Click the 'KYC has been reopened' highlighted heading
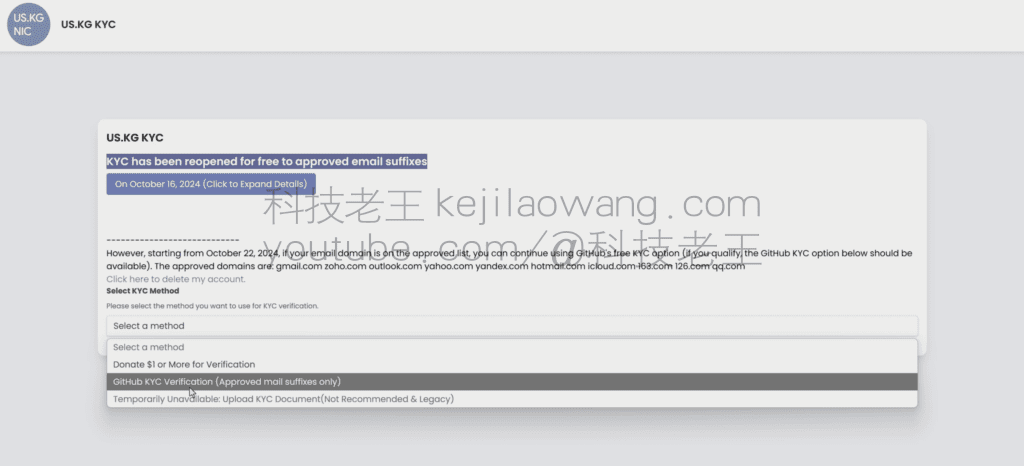Screen dimensions: 1024x466 (266, 161)
